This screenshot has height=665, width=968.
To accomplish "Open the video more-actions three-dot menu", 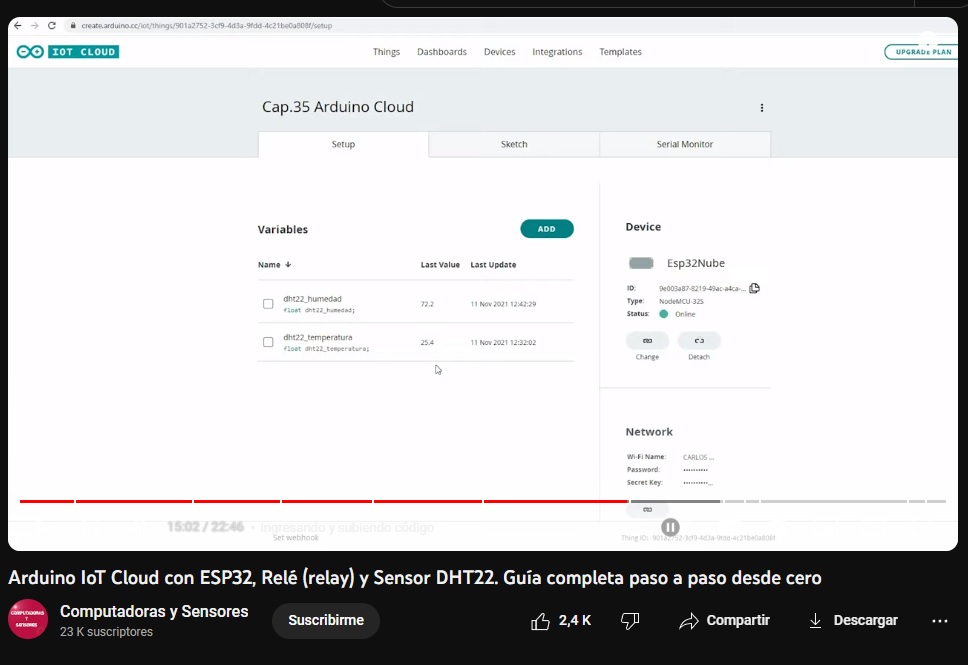I will coord(939,620).
